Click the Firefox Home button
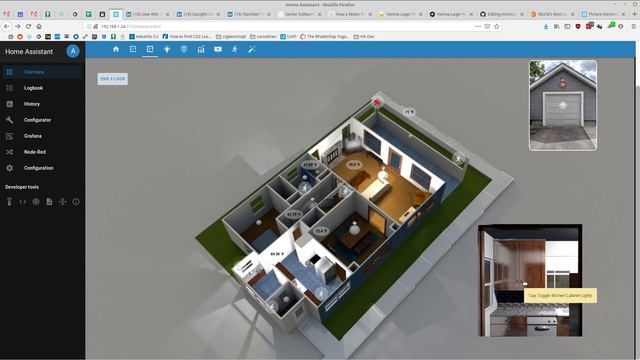The height and width of the screenshot is (360, 640). 39,26
